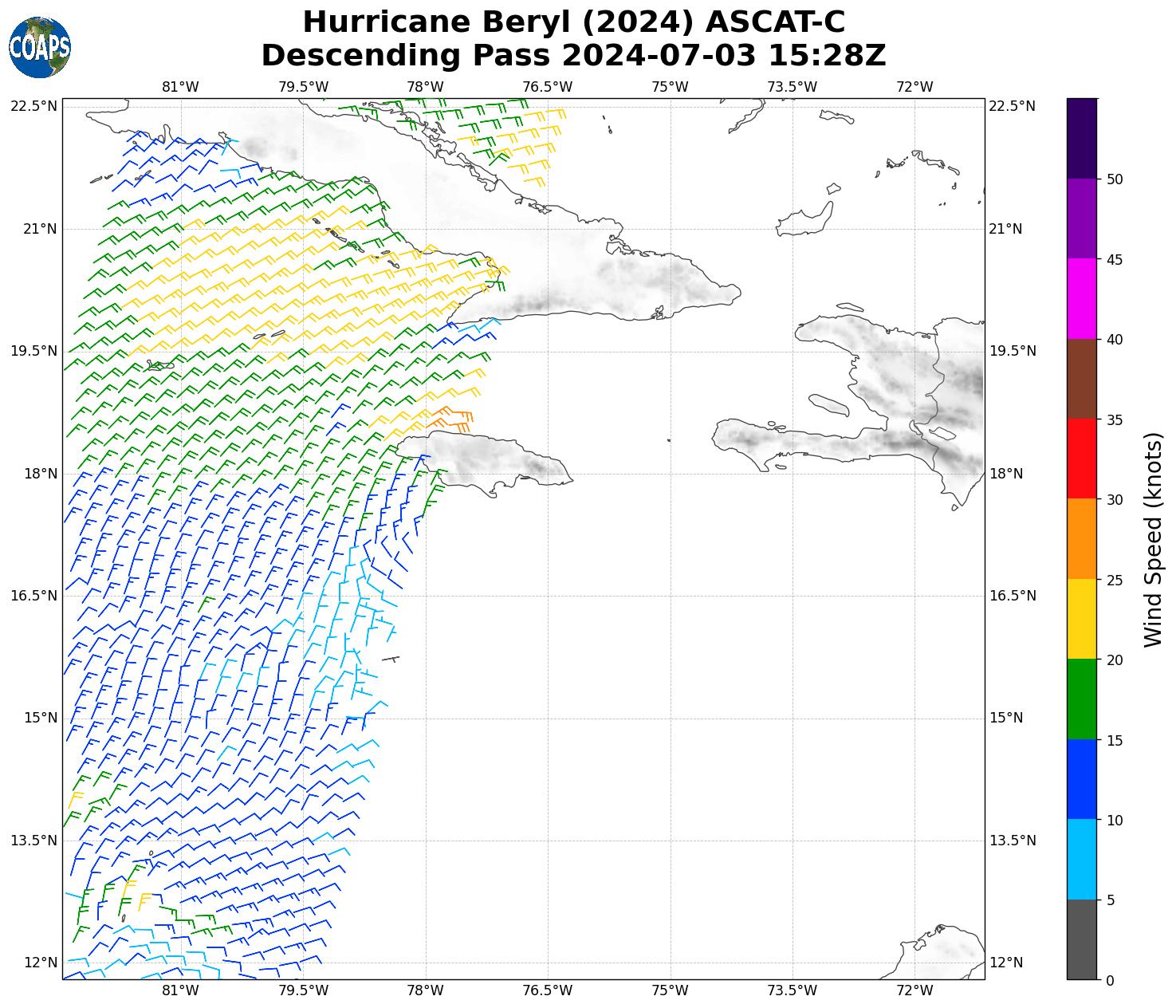Select the "Descending Pass 2024-07-03 15:28Z" subtitle
The image size is (1176, 1008).
(x=573, y=56)
